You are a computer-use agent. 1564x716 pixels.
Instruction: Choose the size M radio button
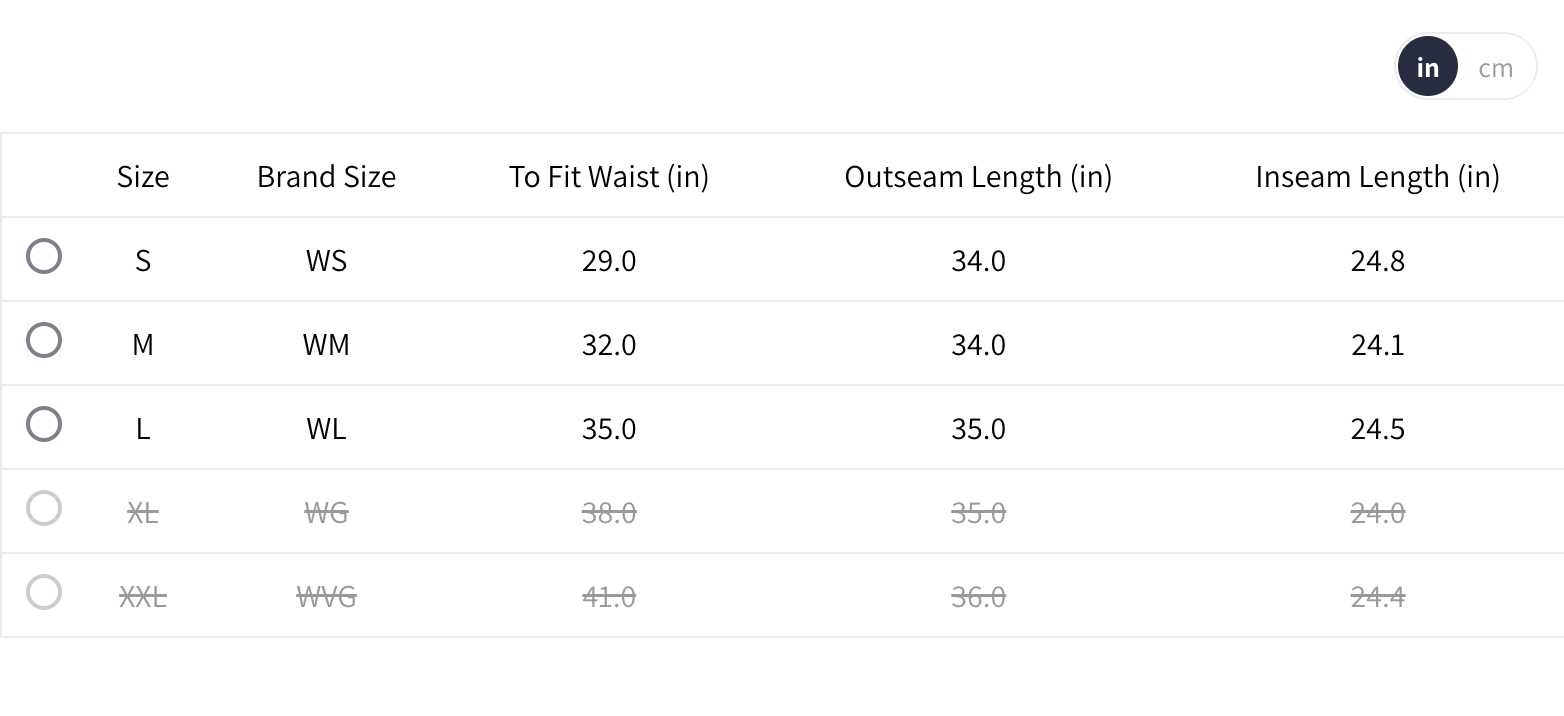click(x=44, y=341)
